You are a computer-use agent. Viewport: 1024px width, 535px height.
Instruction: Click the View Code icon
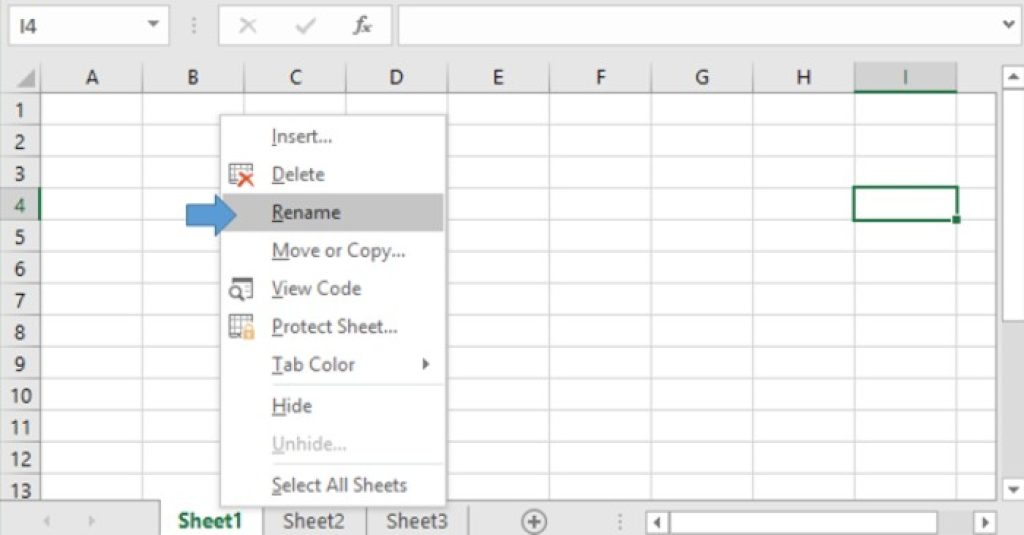pos(241,289)
